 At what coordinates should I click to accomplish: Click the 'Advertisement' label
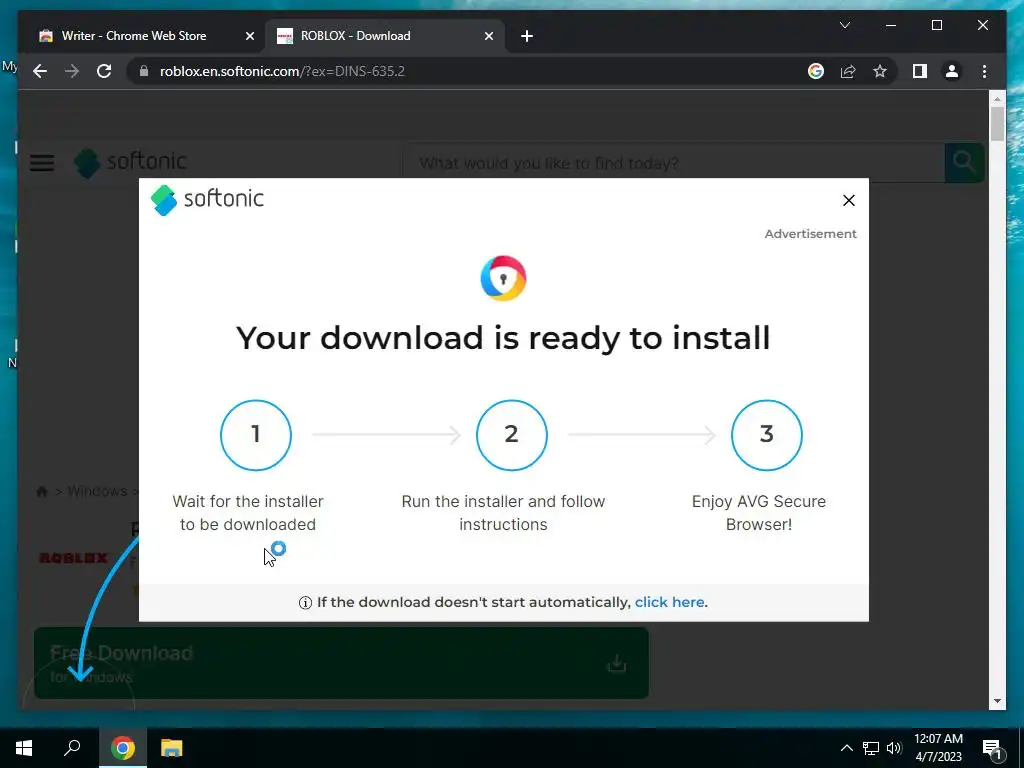(810, 234)
